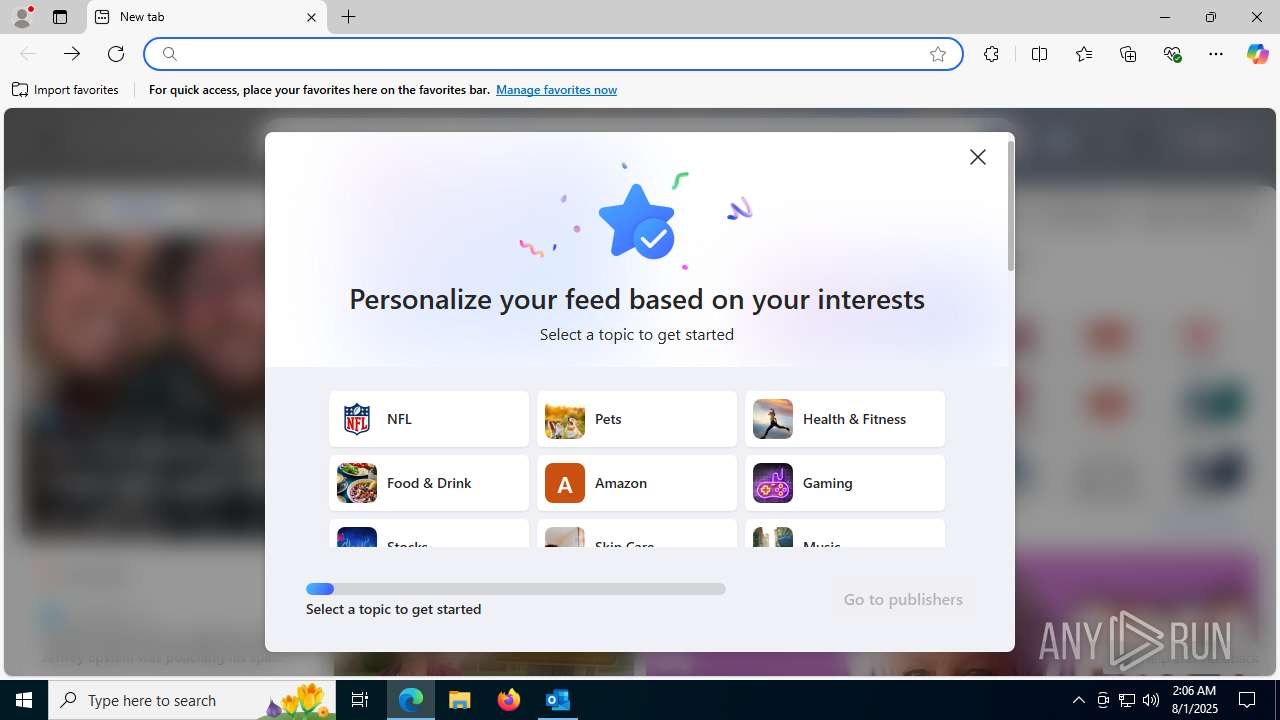Click the Go to publishers button

coord(903,599)
